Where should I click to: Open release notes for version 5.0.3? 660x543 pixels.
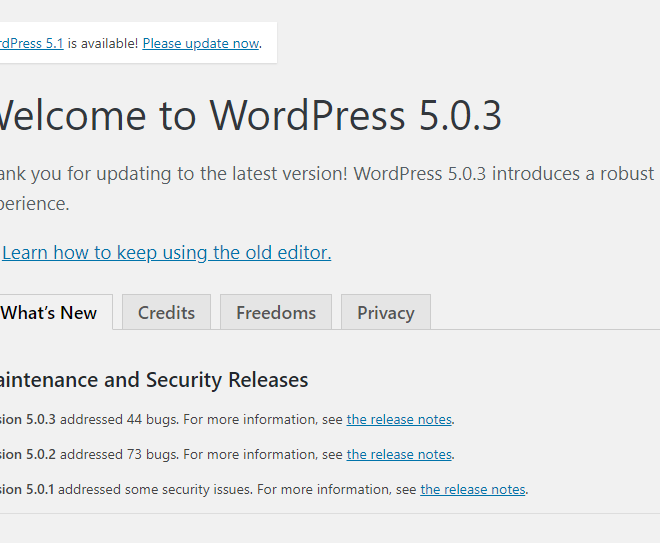coord(399,419)
